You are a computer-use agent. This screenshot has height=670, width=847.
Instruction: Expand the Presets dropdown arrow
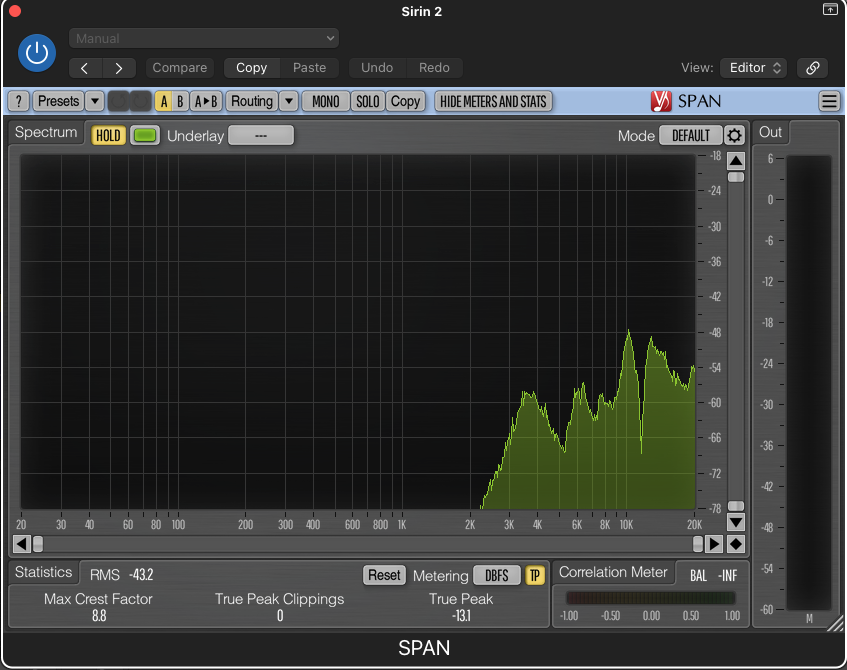[x=95, y=102]
